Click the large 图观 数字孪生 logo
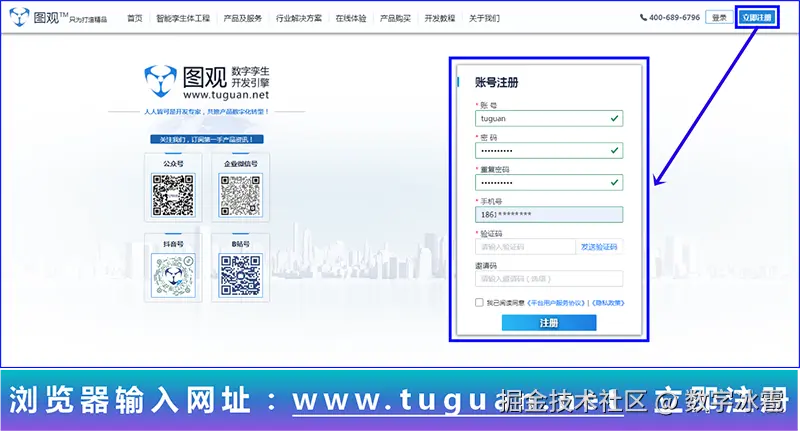 click(x=207, y=81)
